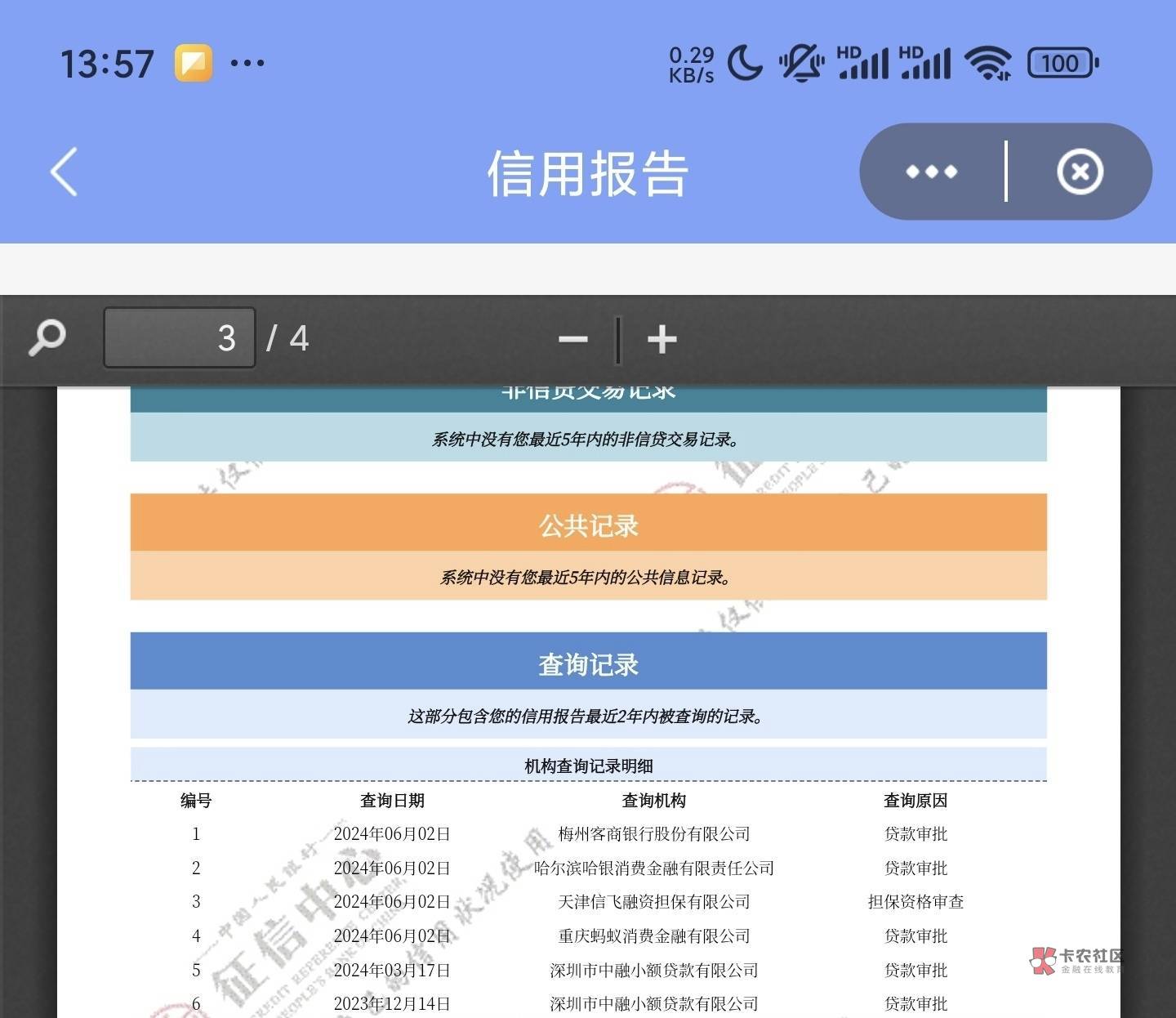Tap the moon do-not-disturb icon

click(745, 63)
